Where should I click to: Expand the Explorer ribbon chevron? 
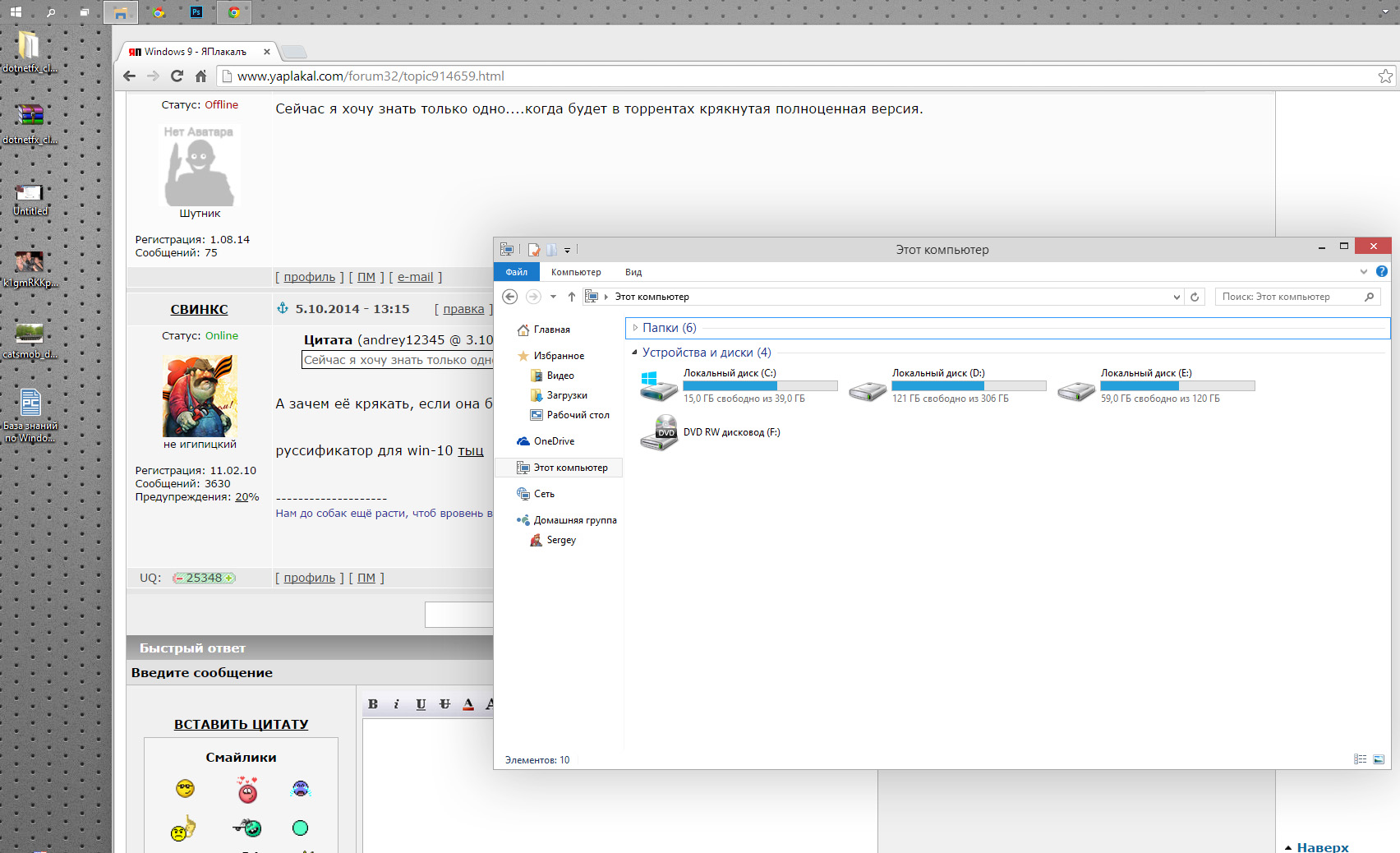1364,272
